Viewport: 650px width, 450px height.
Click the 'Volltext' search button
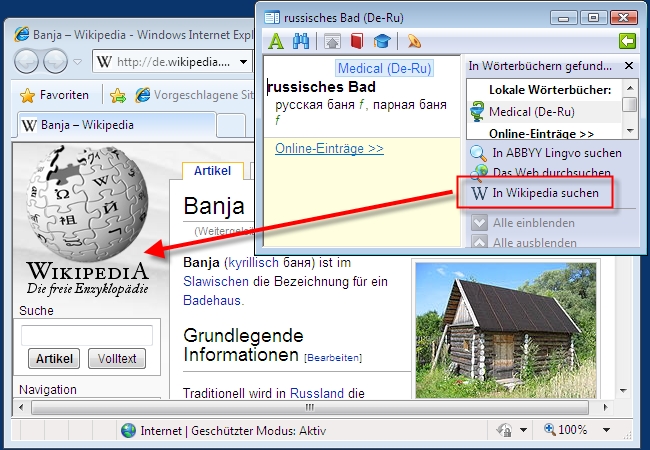pyautogui.click(x=117, y=358)
